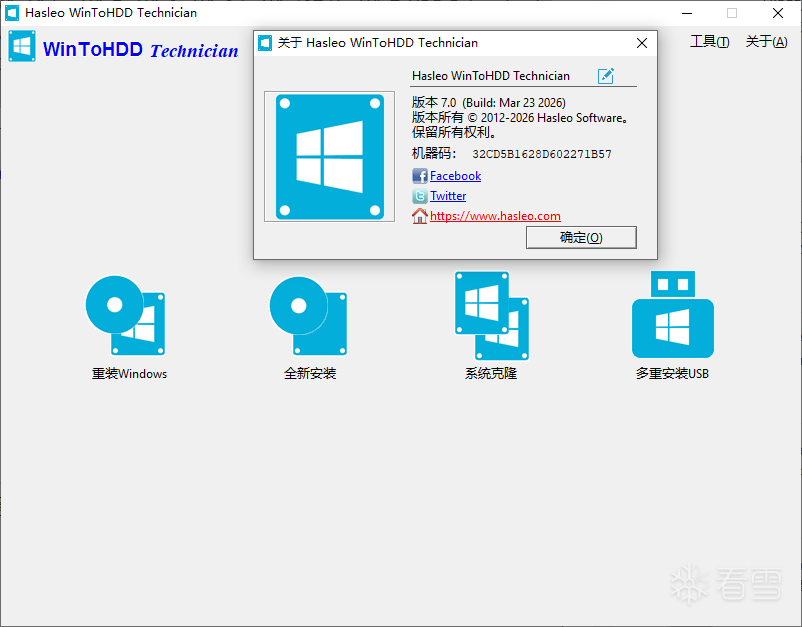The height and width of the screenshot is (627, 802).
Task: Click the 机器码 machine code value
Action: point(541,155)
